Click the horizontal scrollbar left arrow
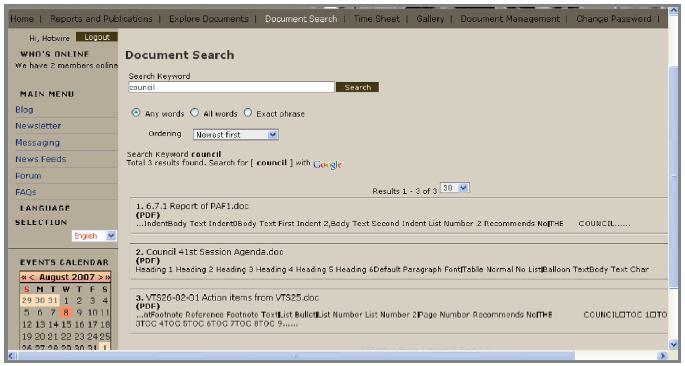 point(12,356)
